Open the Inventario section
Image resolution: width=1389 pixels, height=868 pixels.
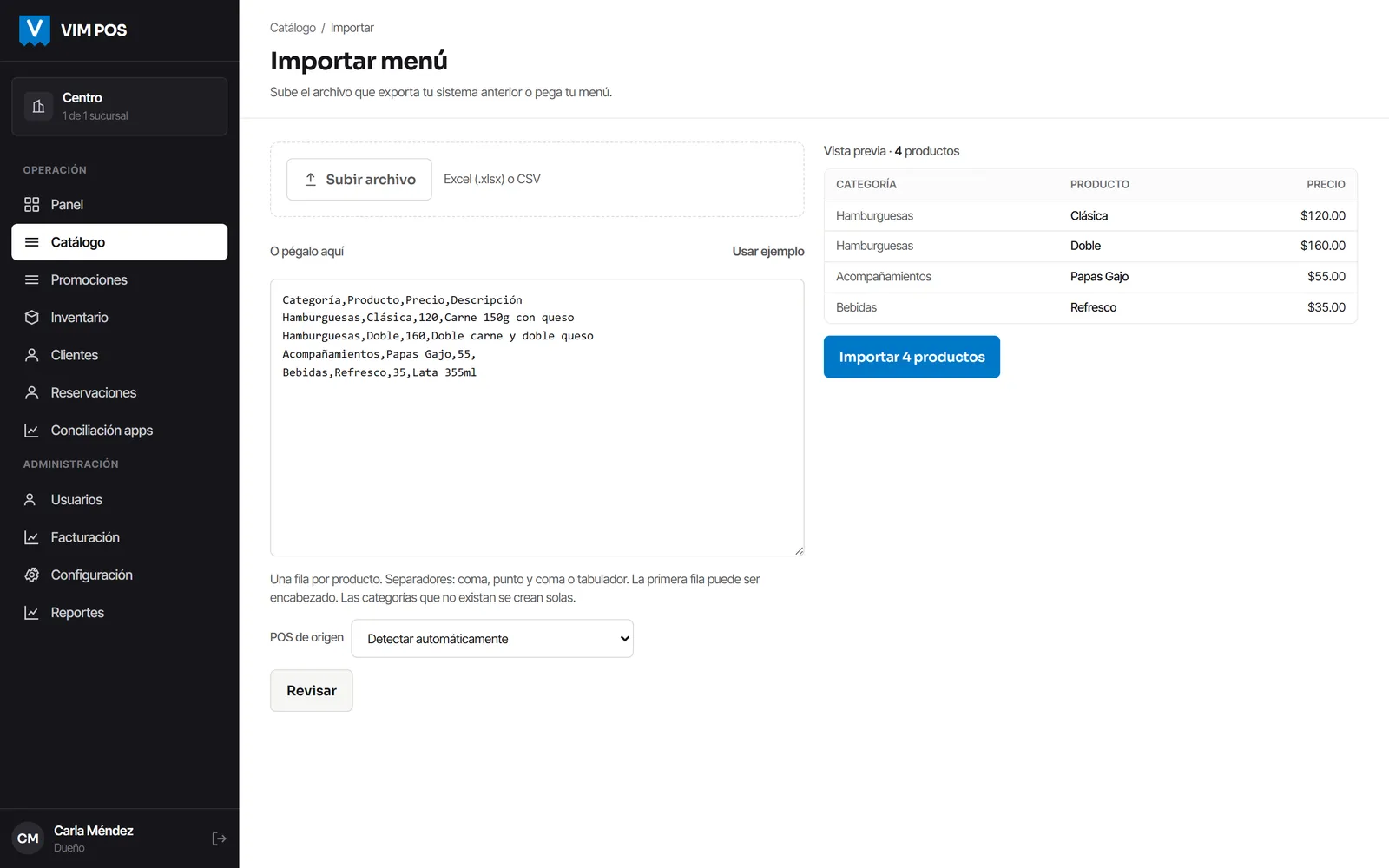(x=120, y=318)
